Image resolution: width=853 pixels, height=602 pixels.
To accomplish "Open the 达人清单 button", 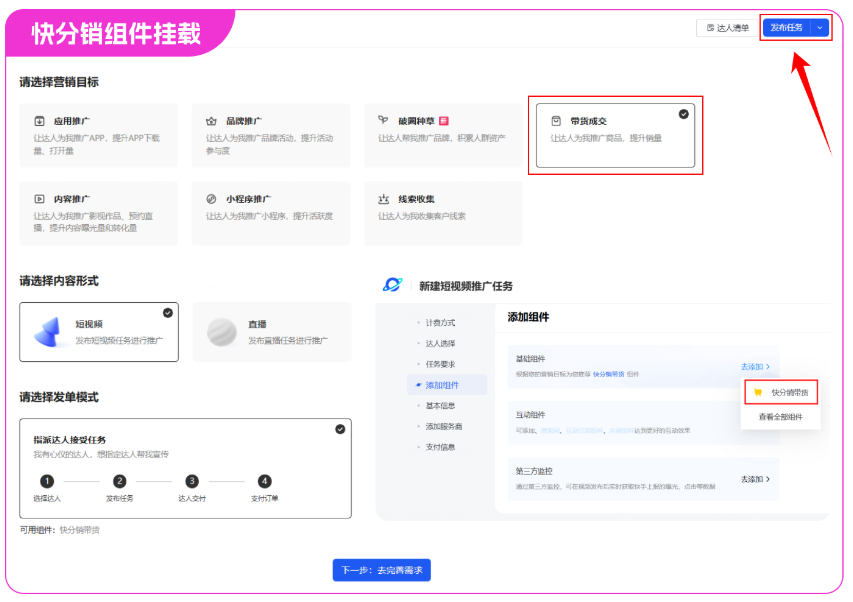I will coord(727,28).
